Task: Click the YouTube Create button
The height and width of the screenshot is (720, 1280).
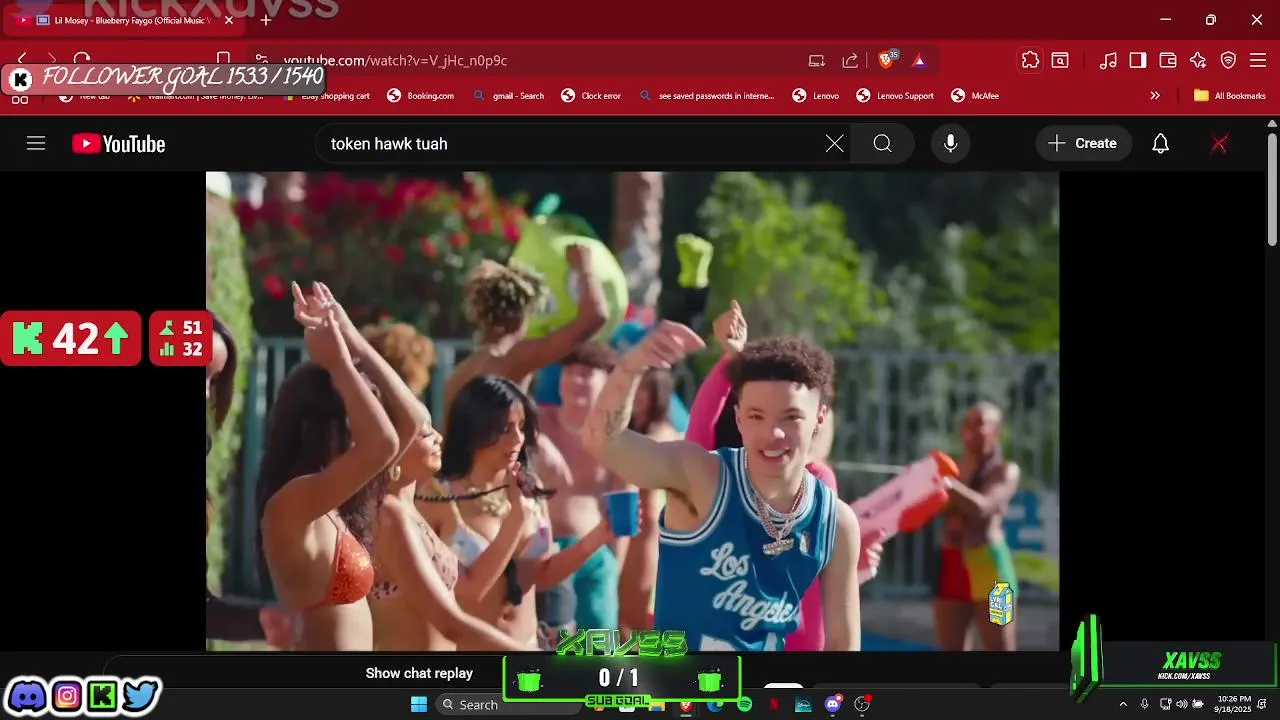Action: [x=1083, y=144]
